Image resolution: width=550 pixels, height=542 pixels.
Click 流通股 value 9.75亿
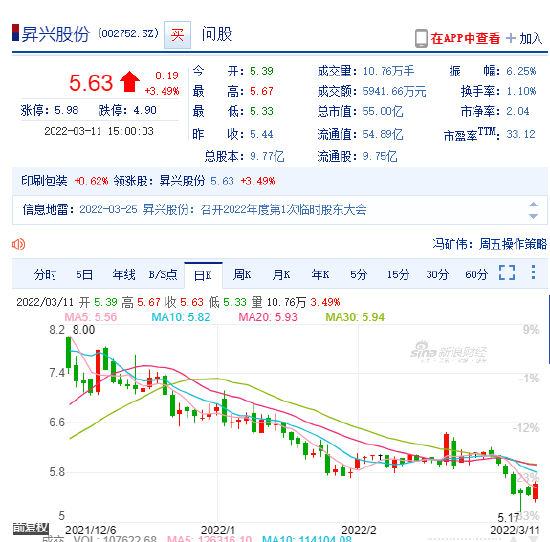pos(380,156)
